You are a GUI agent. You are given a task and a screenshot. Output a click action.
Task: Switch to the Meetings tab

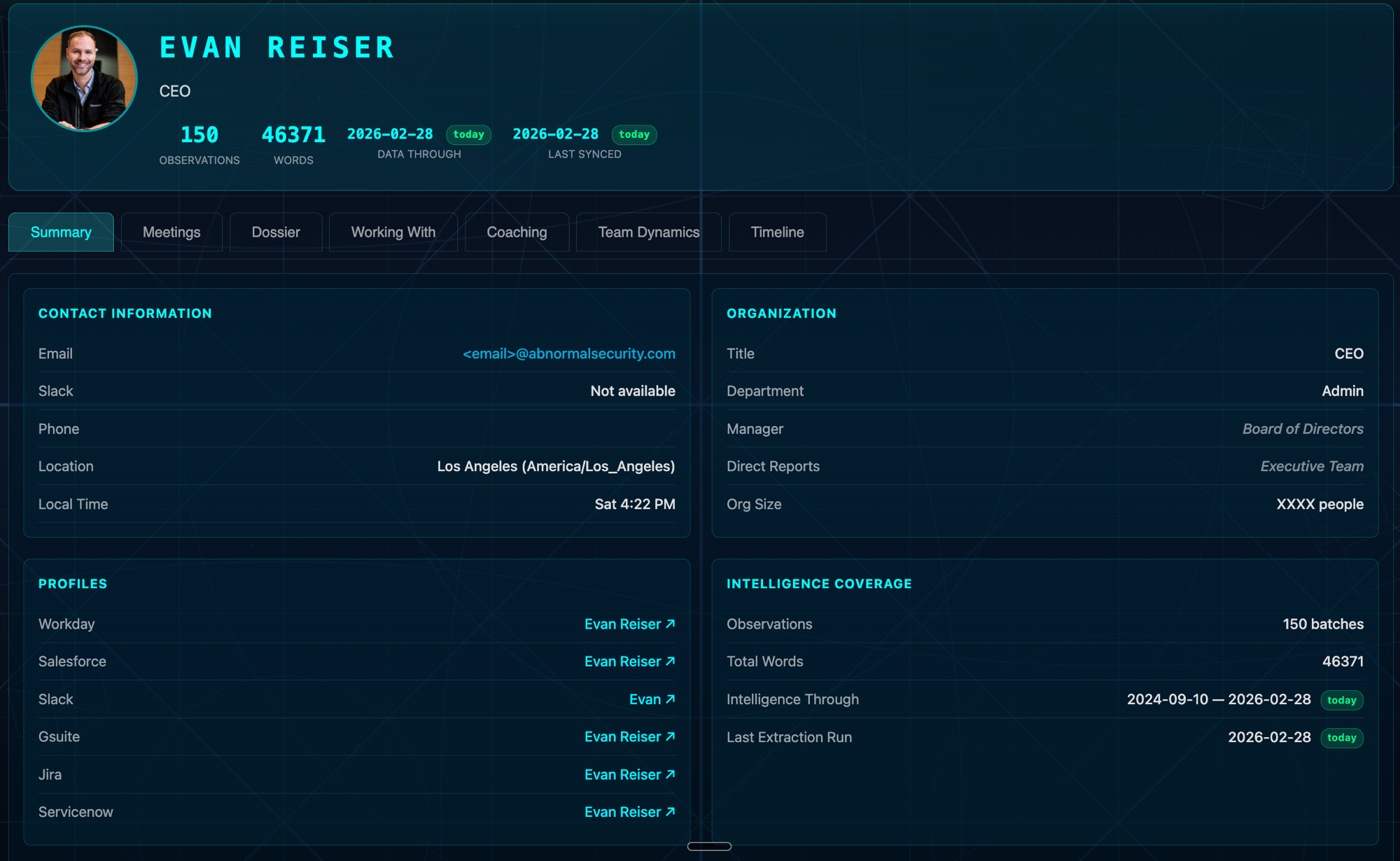coord(171,232)
